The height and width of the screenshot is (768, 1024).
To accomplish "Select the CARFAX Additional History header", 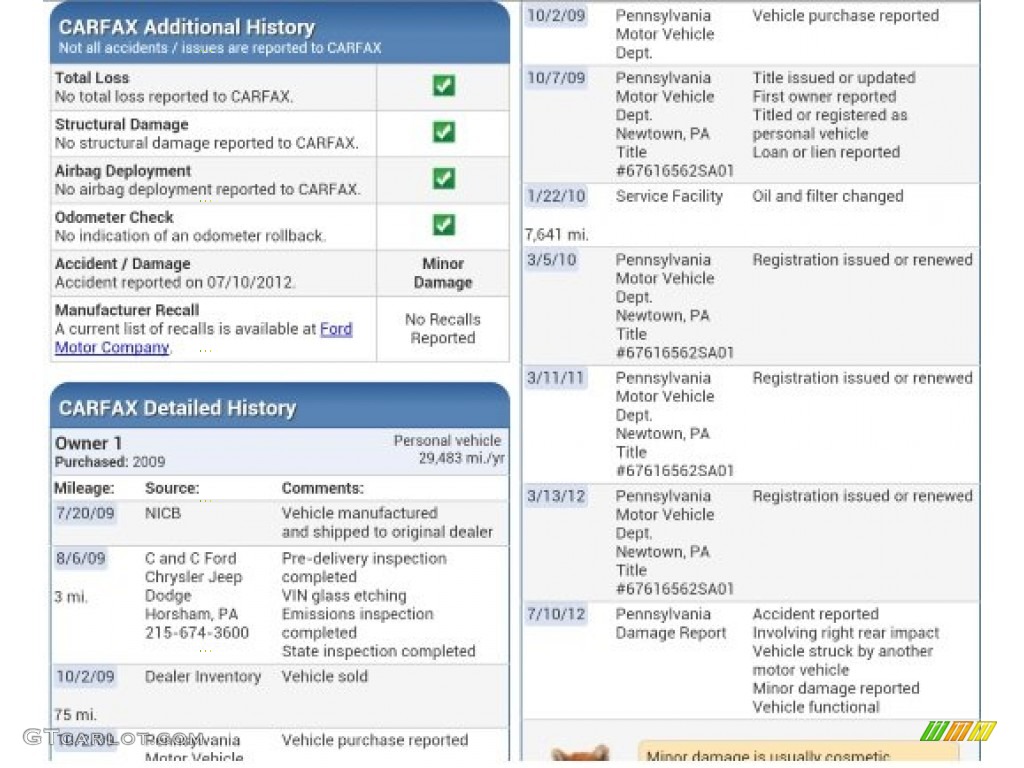I will (280, 33).
